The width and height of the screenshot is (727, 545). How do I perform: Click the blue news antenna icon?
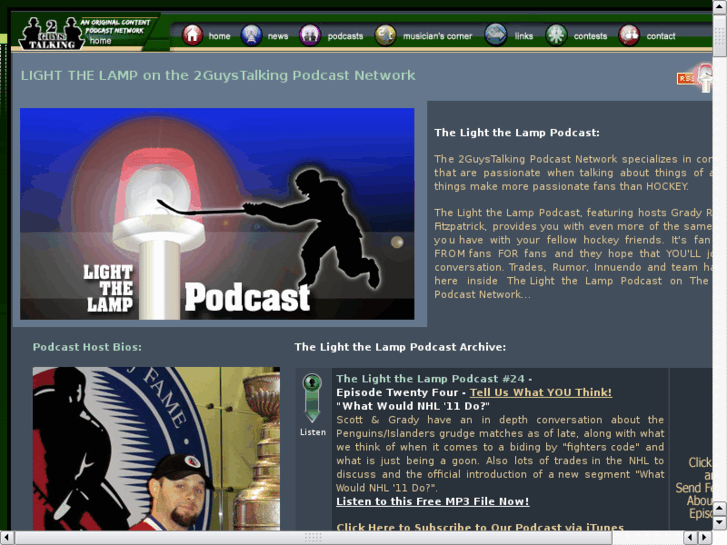pyautogui.click(x=251, y=35)
